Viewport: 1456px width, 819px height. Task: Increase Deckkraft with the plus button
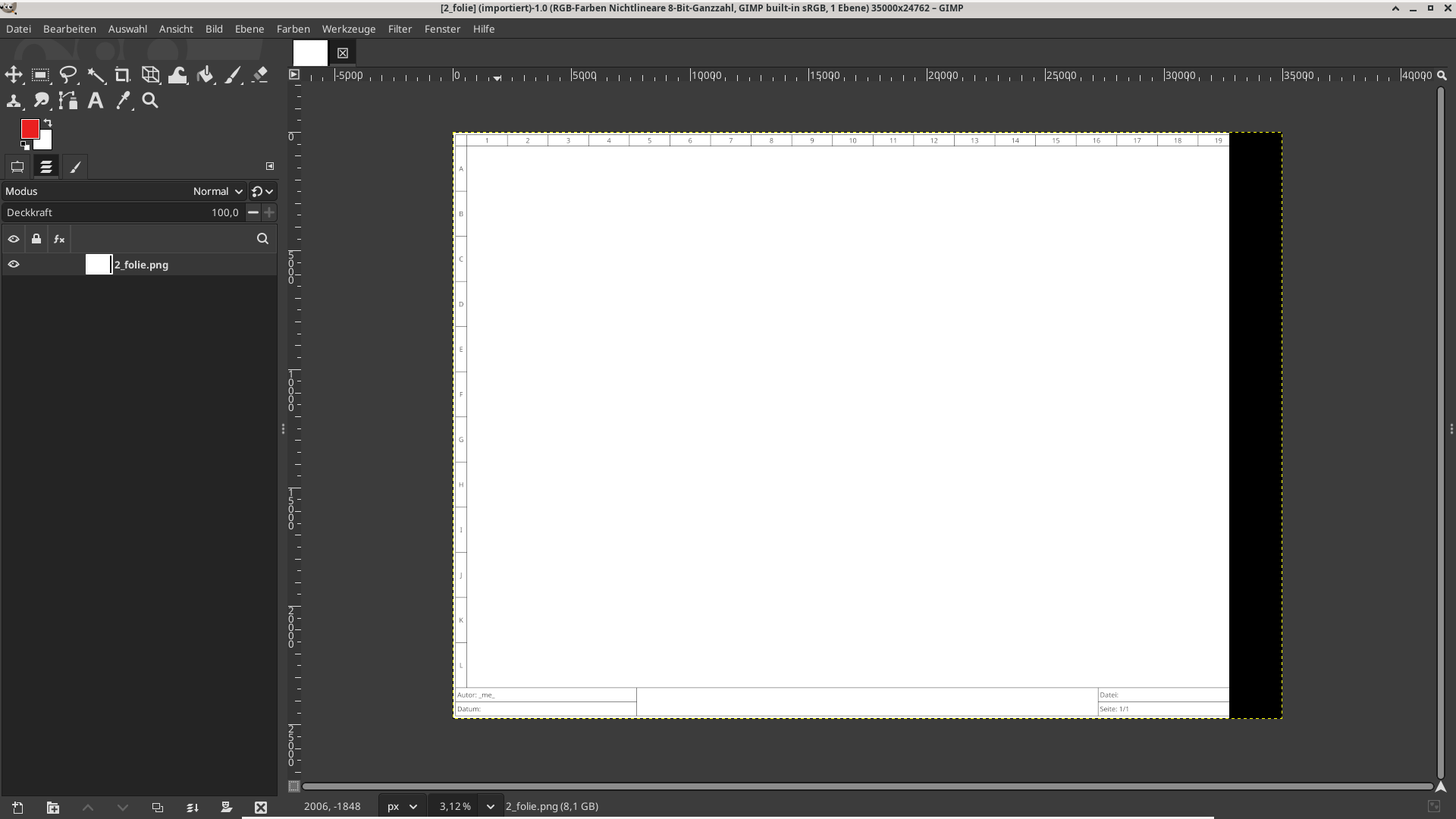(x=268, y=213)
